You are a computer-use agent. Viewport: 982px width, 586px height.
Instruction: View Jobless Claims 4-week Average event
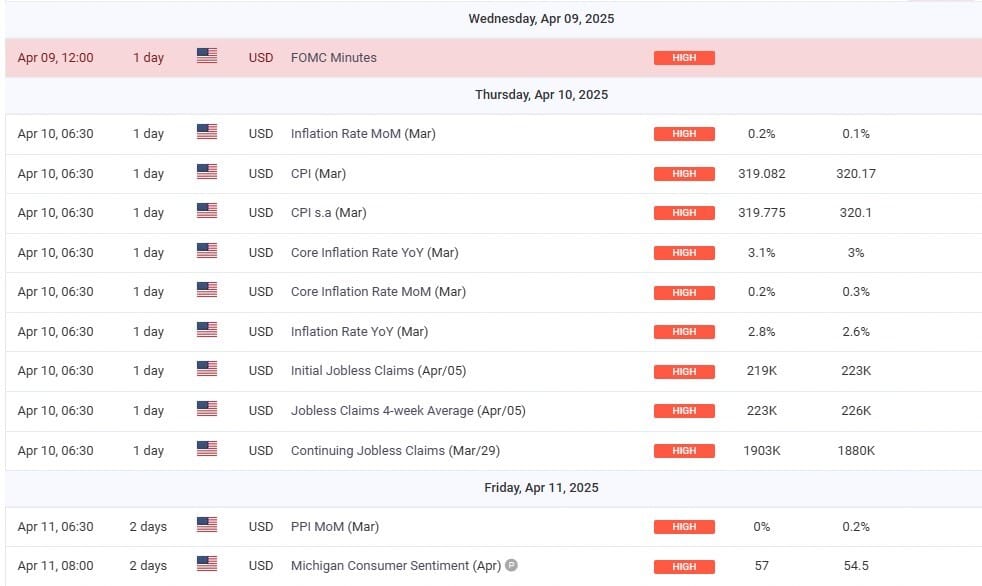pos(408,410)
